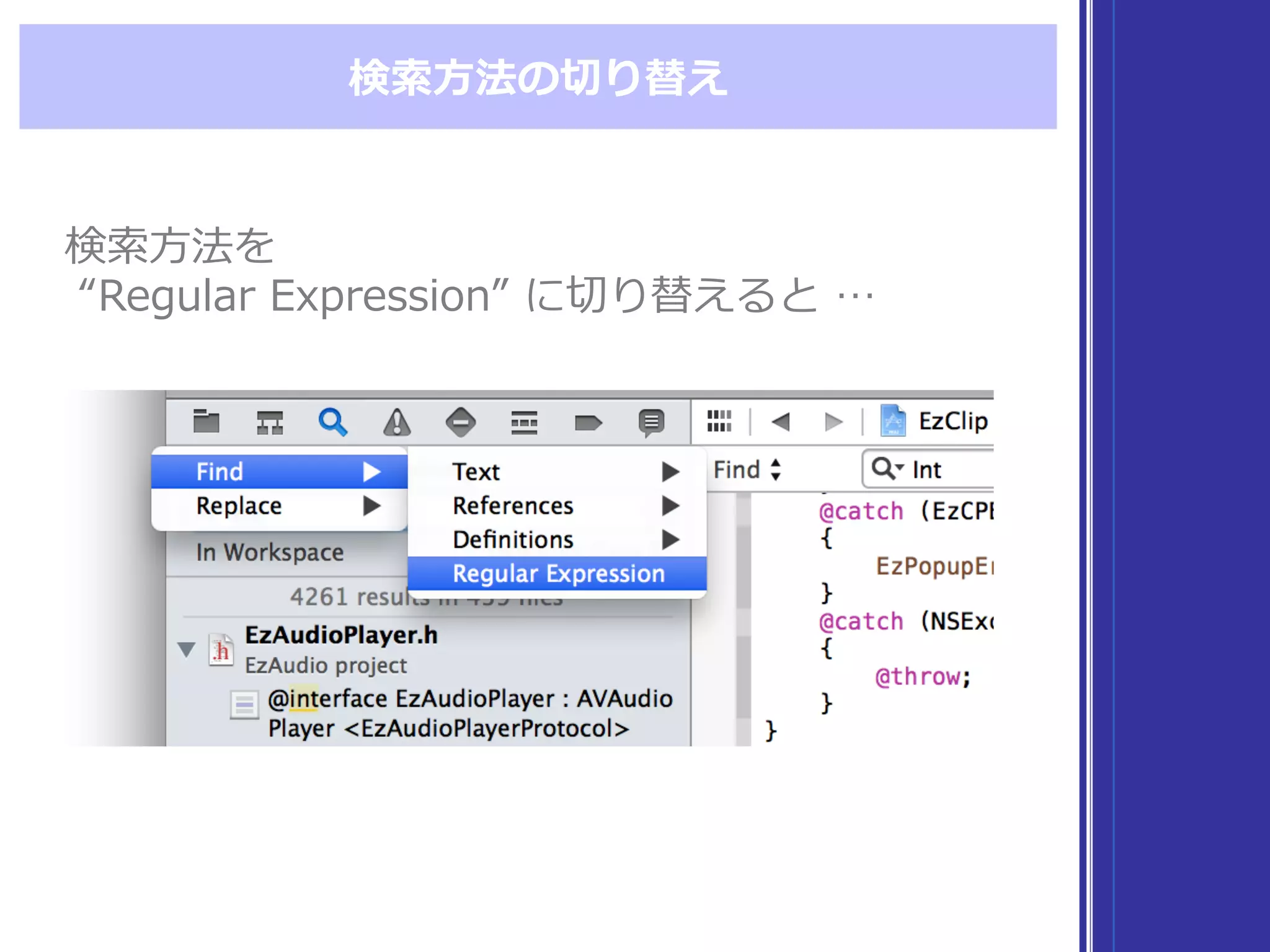
Task: Open the Report navigator speech bubble icon
Action: [651, 423]
